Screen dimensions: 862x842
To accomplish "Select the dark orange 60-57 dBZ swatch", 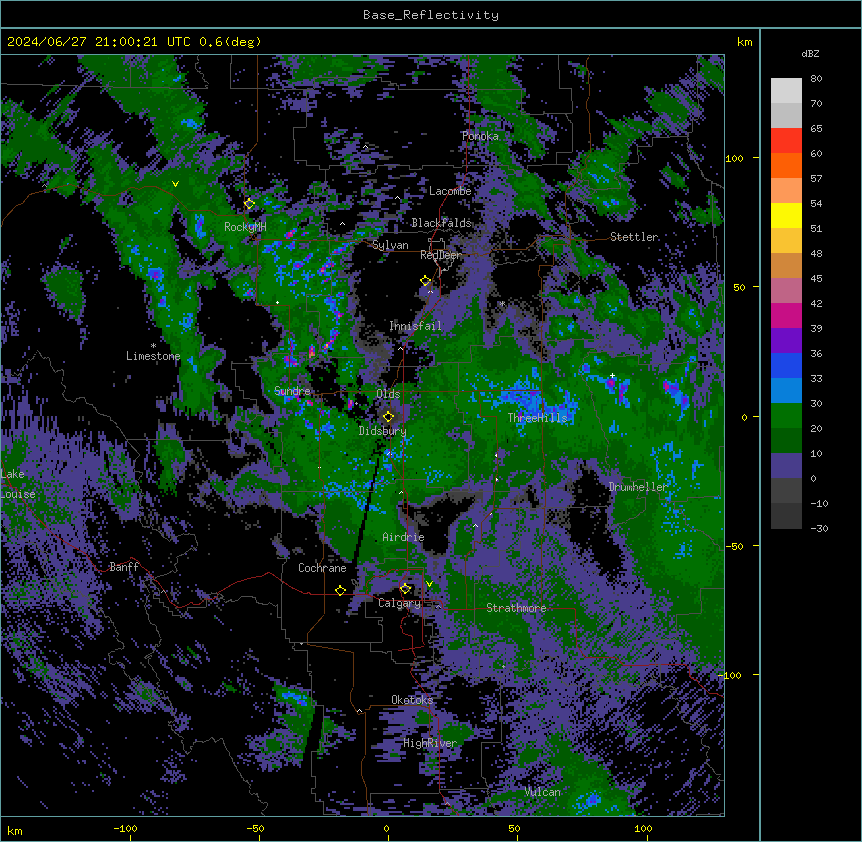I will tap(786, 165).
